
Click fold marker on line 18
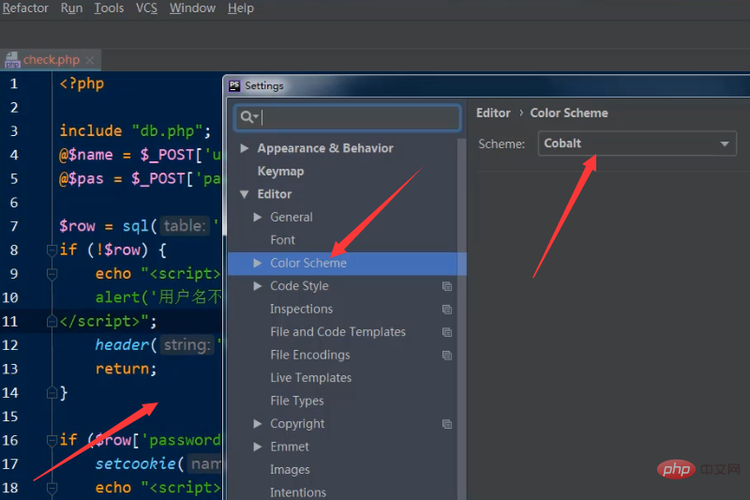(x=52, y=488)
